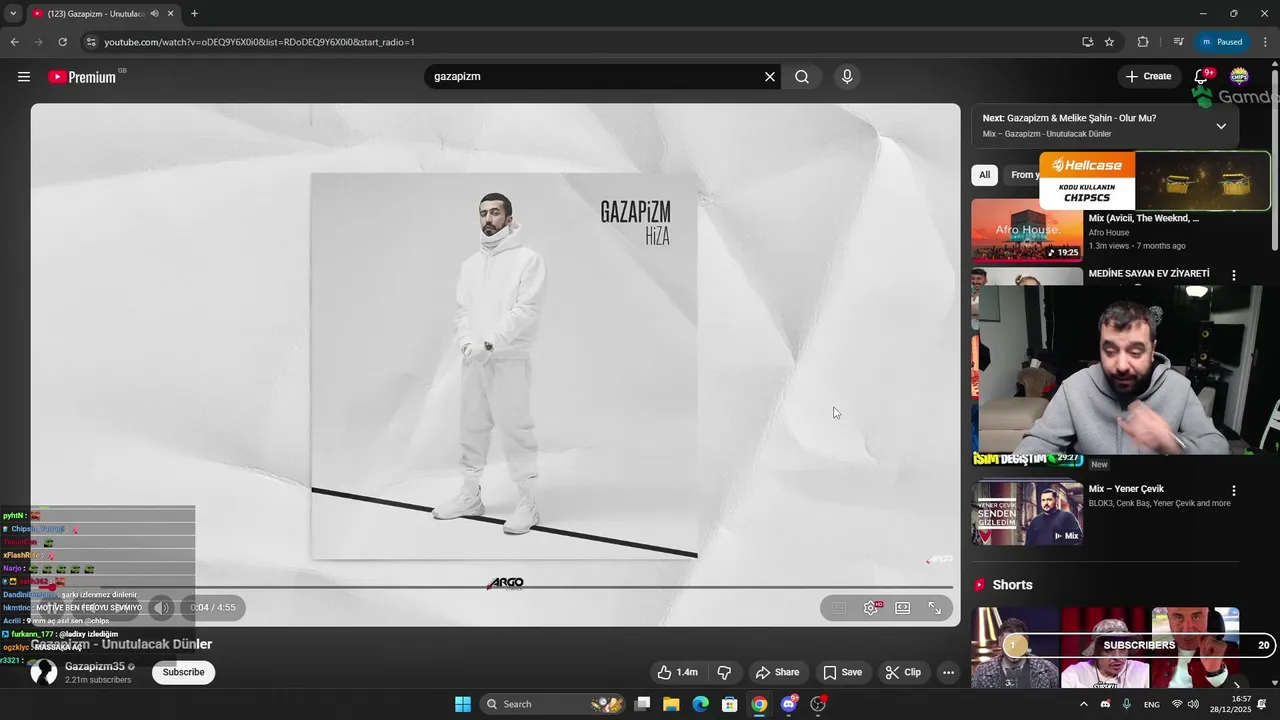Open a new browser tab
The image size is (1280, 720).
194,14
